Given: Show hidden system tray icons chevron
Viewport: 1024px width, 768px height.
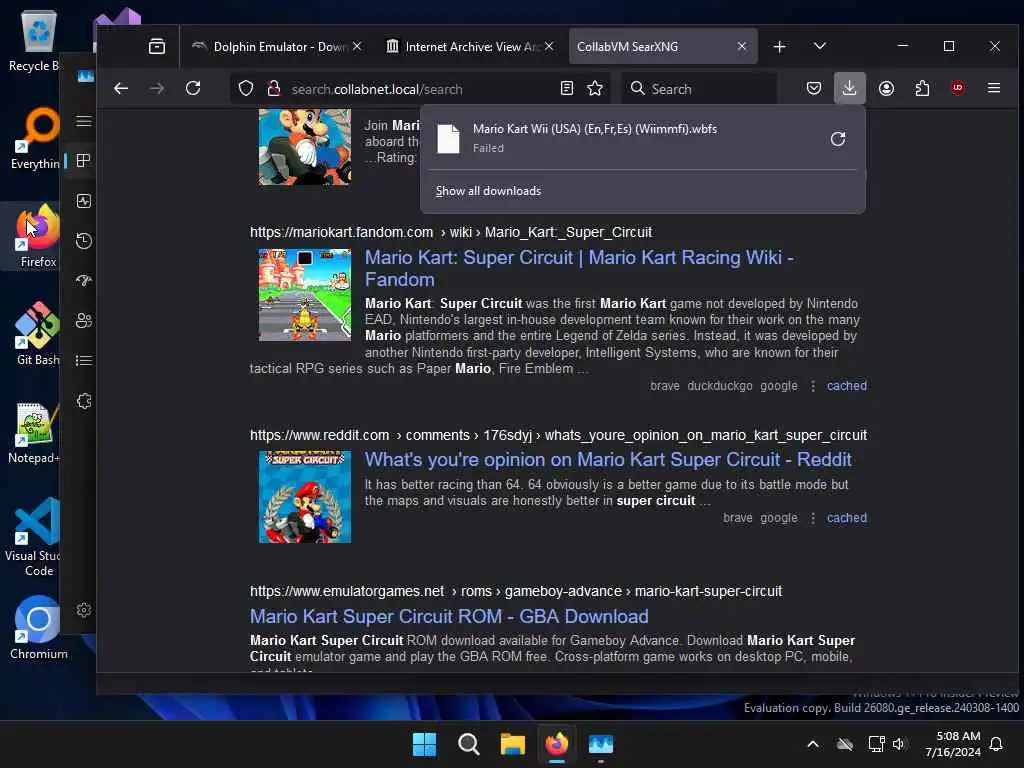Looking at the screenshot, I should (812, 744).
